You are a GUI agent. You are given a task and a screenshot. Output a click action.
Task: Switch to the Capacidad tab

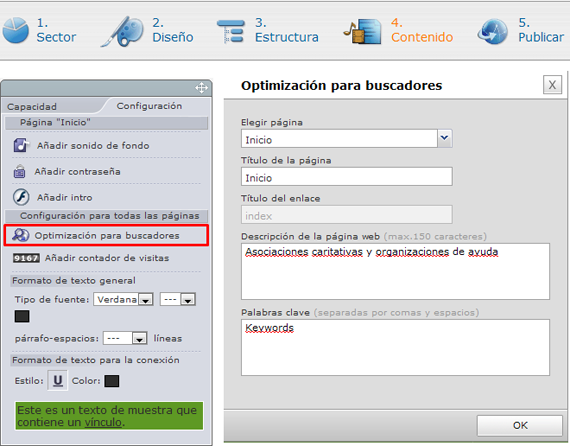pos(32,107)
